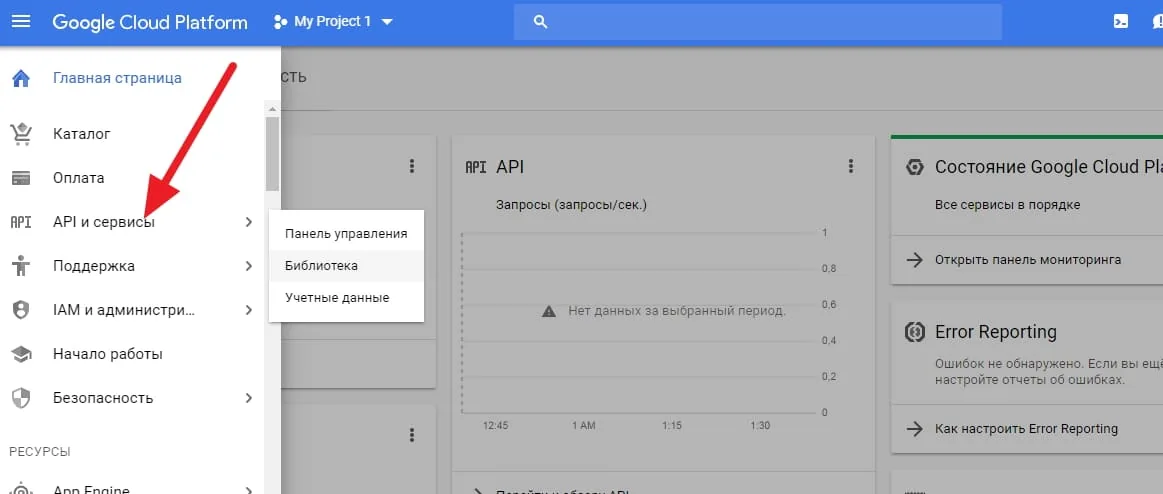Open the API card three-dot menu
The width and height of the screenshot is (1163, 494).
coord(851,167)
